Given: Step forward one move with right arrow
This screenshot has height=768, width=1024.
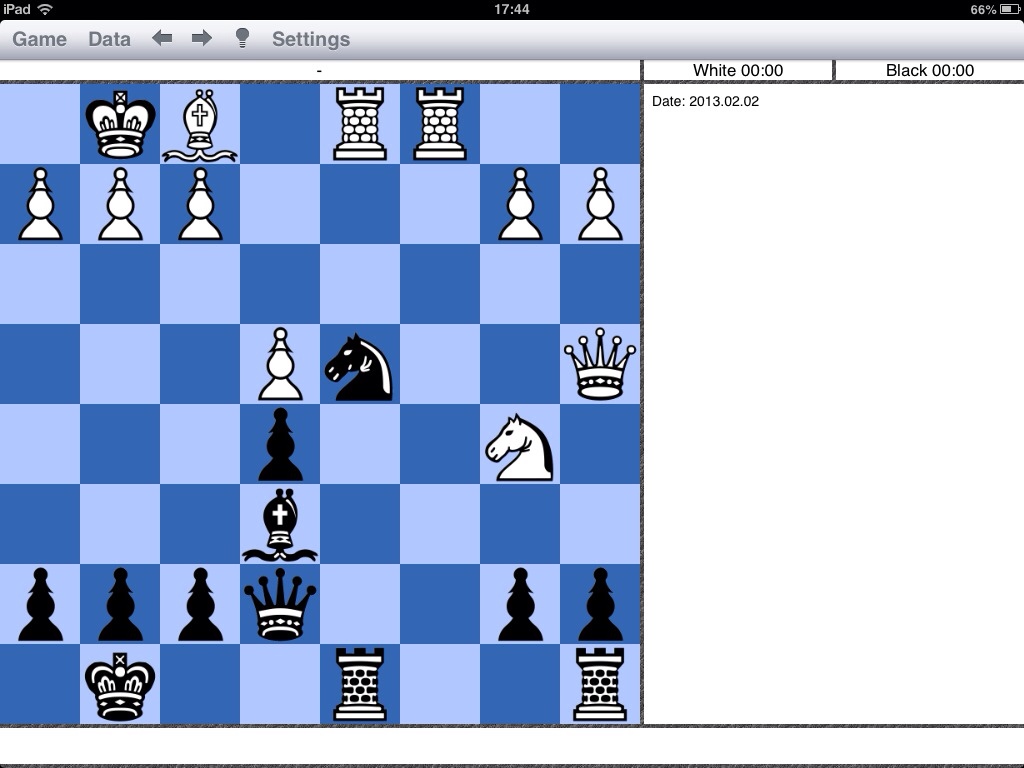Looking at the screenshot, I should coord(201,38).
